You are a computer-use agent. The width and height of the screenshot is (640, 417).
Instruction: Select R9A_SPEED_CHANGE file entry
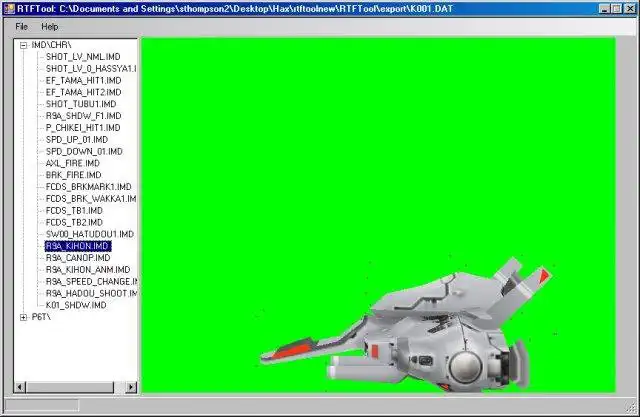click(91, 282)
